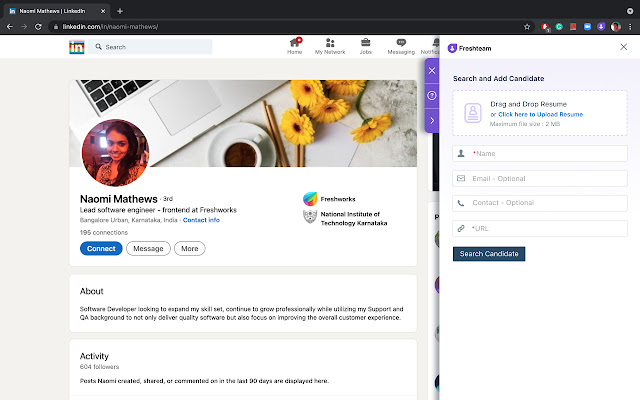640x400 pixels.
Task: Collapse panel using purple chevron arrow
Action: pyautogui.click(x=432, y=120)
